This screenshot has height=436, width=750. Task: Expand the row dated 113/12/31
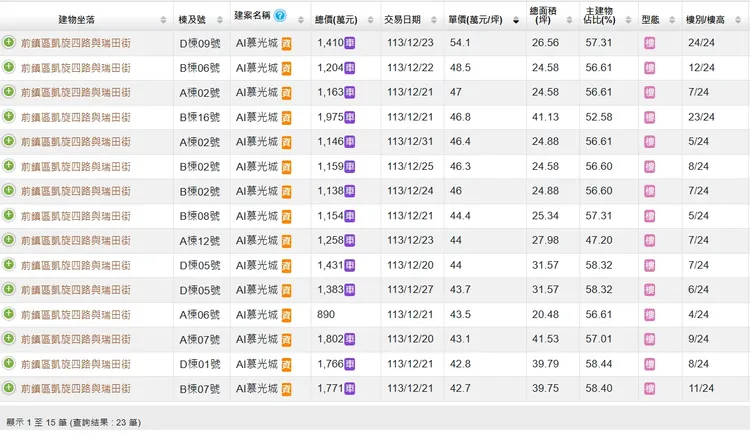[9, 141]
